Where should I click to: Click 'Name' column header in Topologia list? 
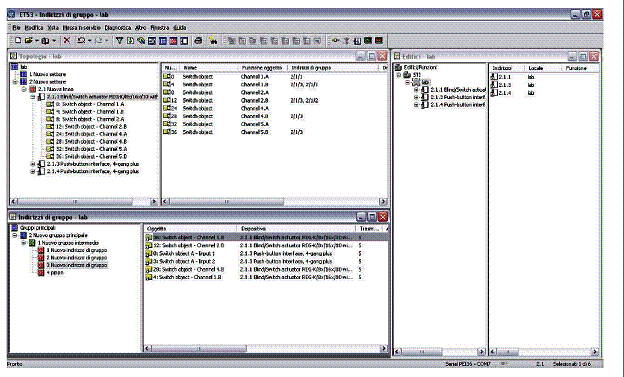tap(209, 68)
